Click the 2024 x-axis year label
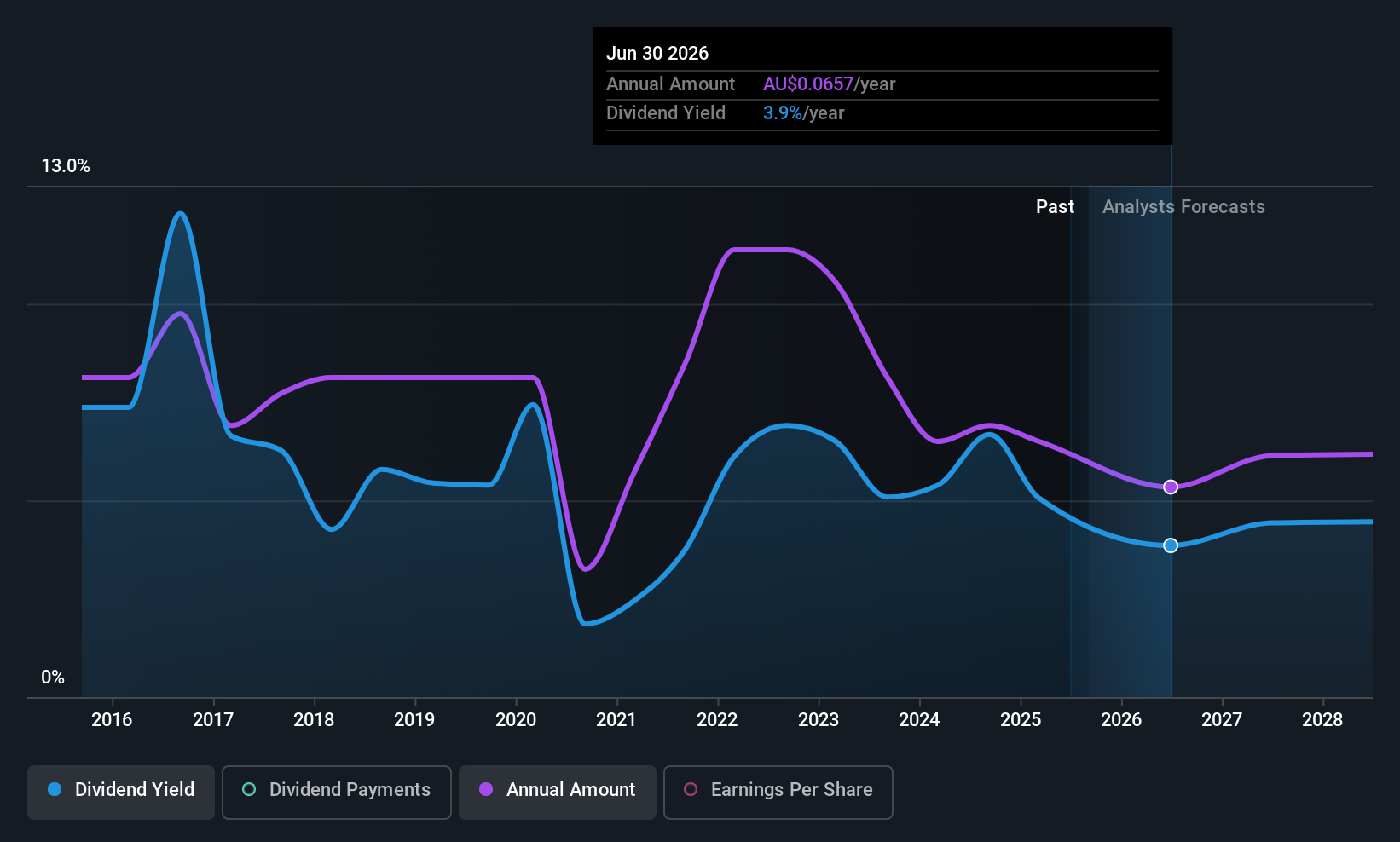The image size is (1400, 842). coord(919,719)
